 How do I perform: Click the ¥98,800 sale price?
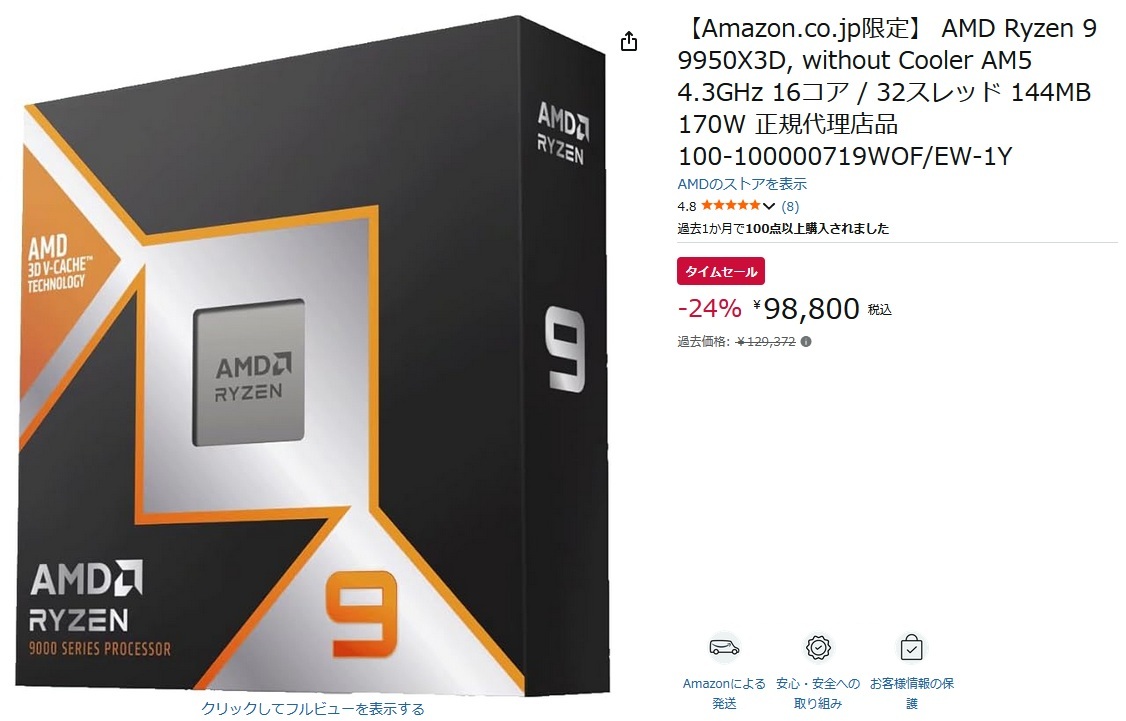[x=806, y=309]
